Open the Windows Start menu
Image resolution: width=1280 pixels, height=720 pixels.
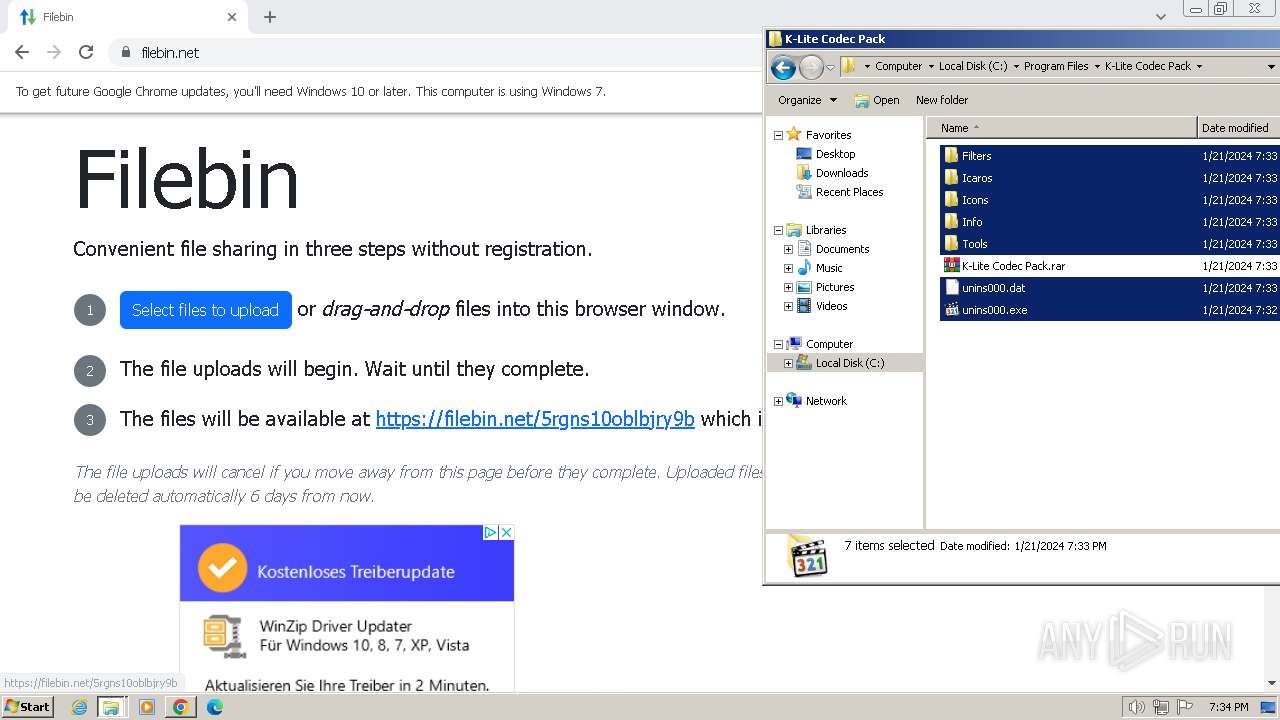pos(28,707)
